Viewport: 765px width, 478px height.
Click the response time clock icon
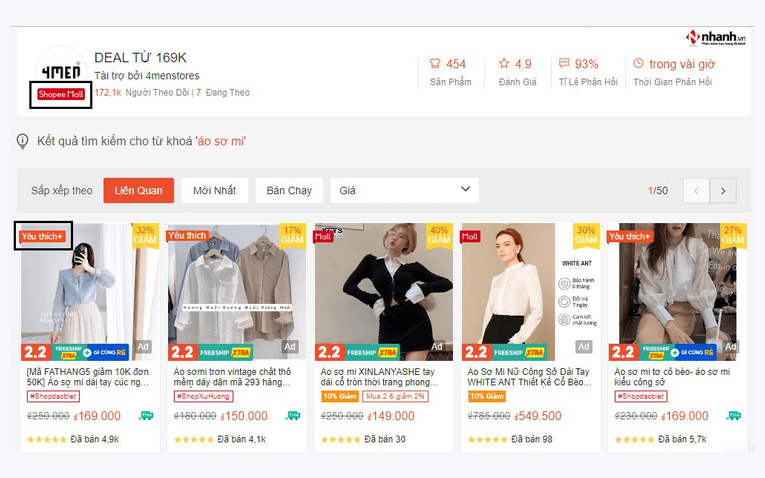coord(638,63)
